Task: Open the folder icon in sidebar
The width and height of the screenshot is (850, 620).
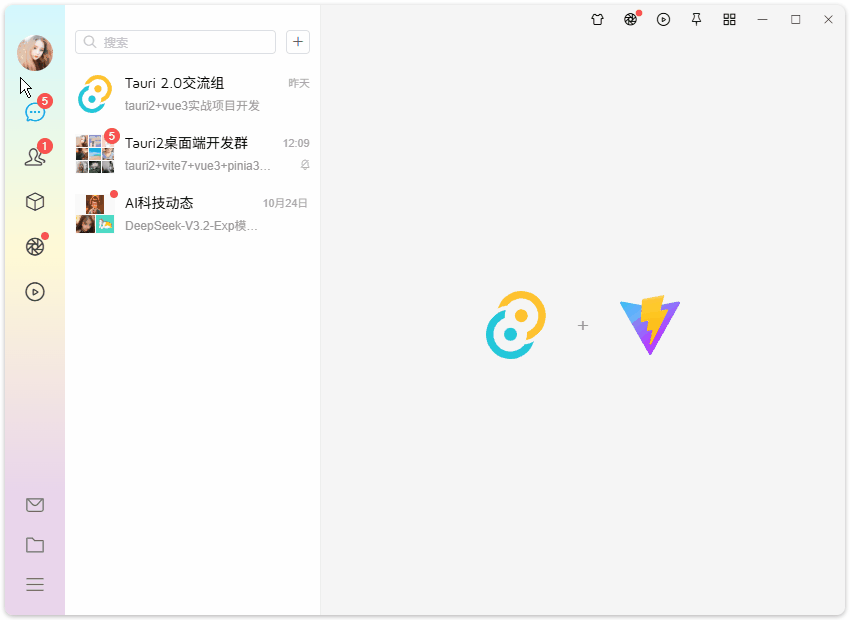Action: (35, 545)
